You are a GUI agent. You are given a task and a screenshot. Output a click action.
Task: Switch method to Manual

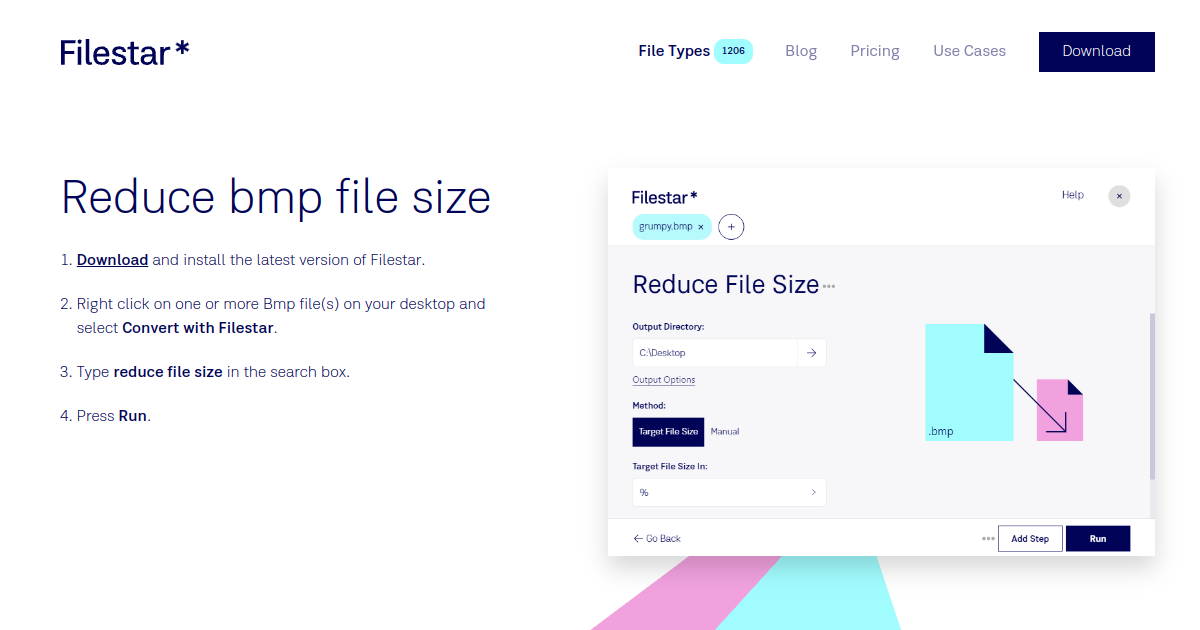click(x=725, y=432)
